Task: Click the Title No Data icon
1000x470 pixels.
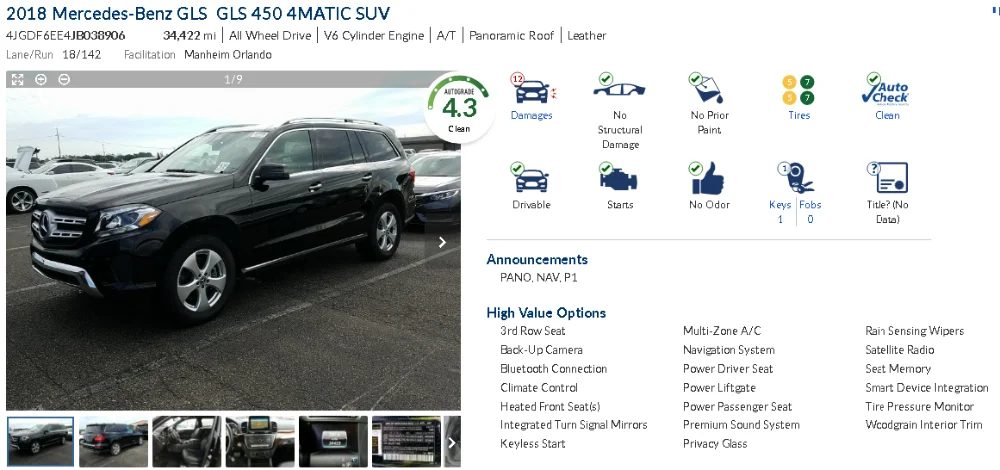Action: point(888,177)
